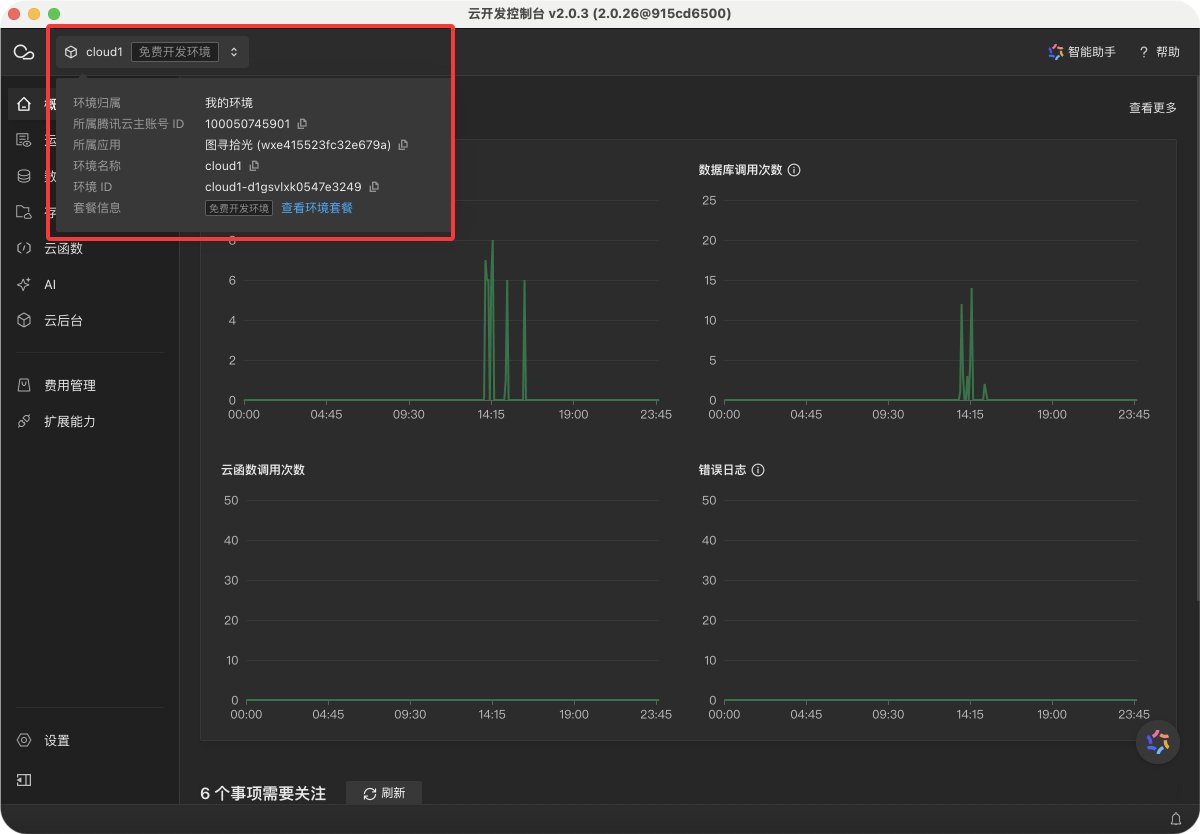Click the vertical scrollbar on right edge
This screenshot has height=834, width=1200.
pyautogui.click(x=1195, y=340)
